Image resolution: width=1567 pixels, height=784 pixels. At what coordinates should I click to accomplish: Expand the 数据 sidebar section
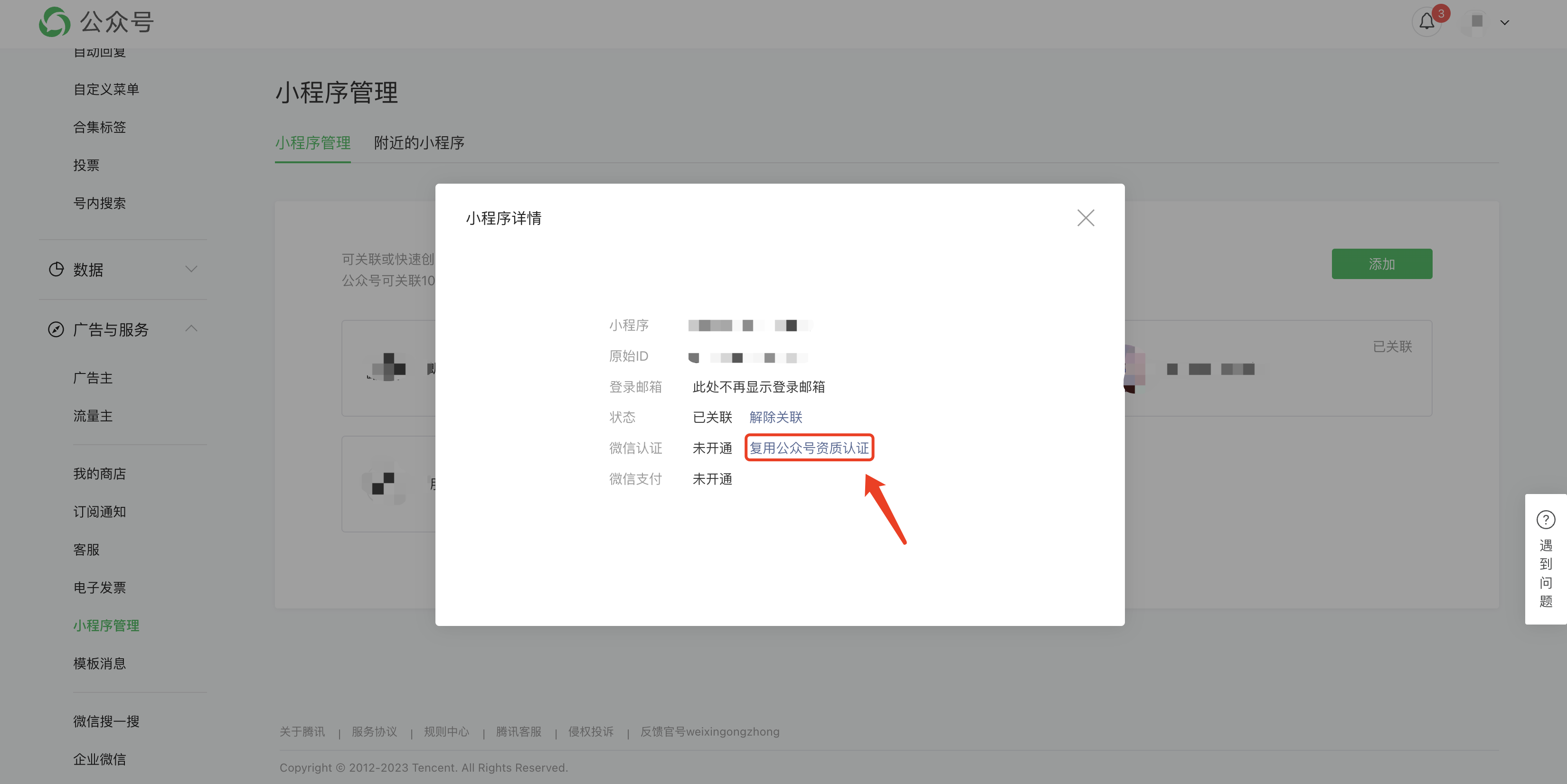tap(191, 269)
